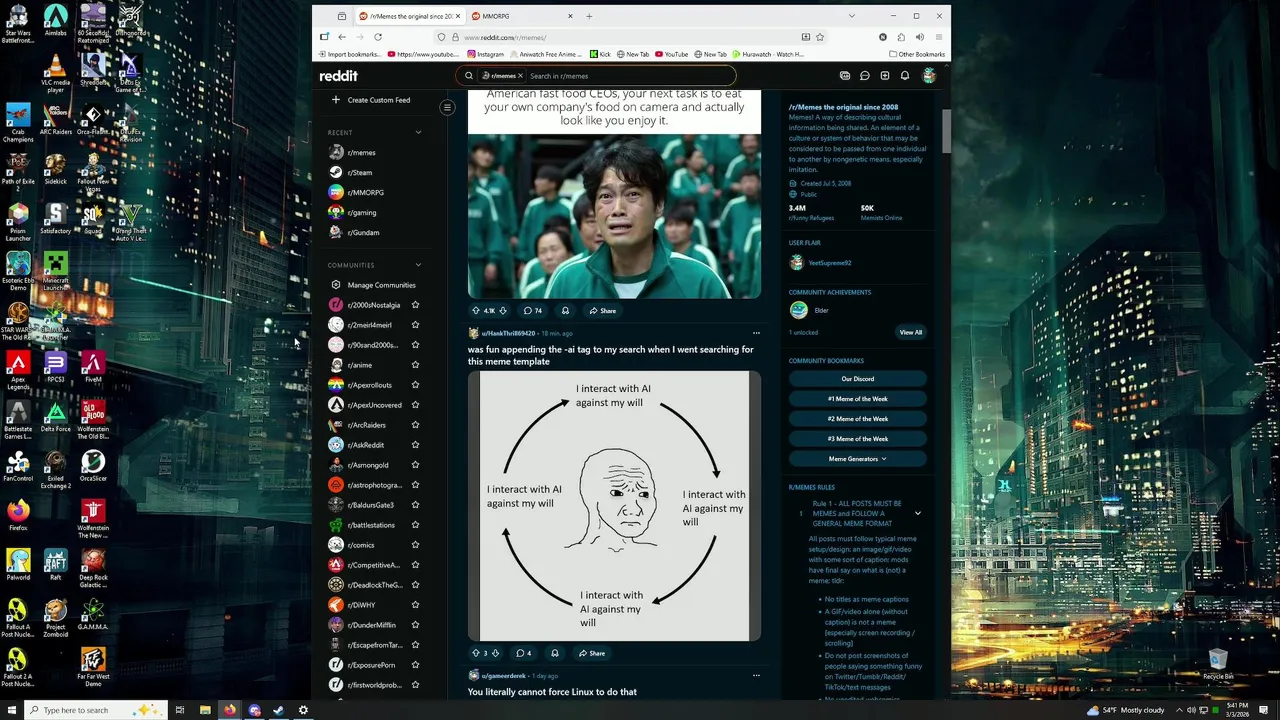Open the Firefox extensions puzzle icon
Image resolution: width=1280 pixels, height=720 pixels.
tap(901, 37)
